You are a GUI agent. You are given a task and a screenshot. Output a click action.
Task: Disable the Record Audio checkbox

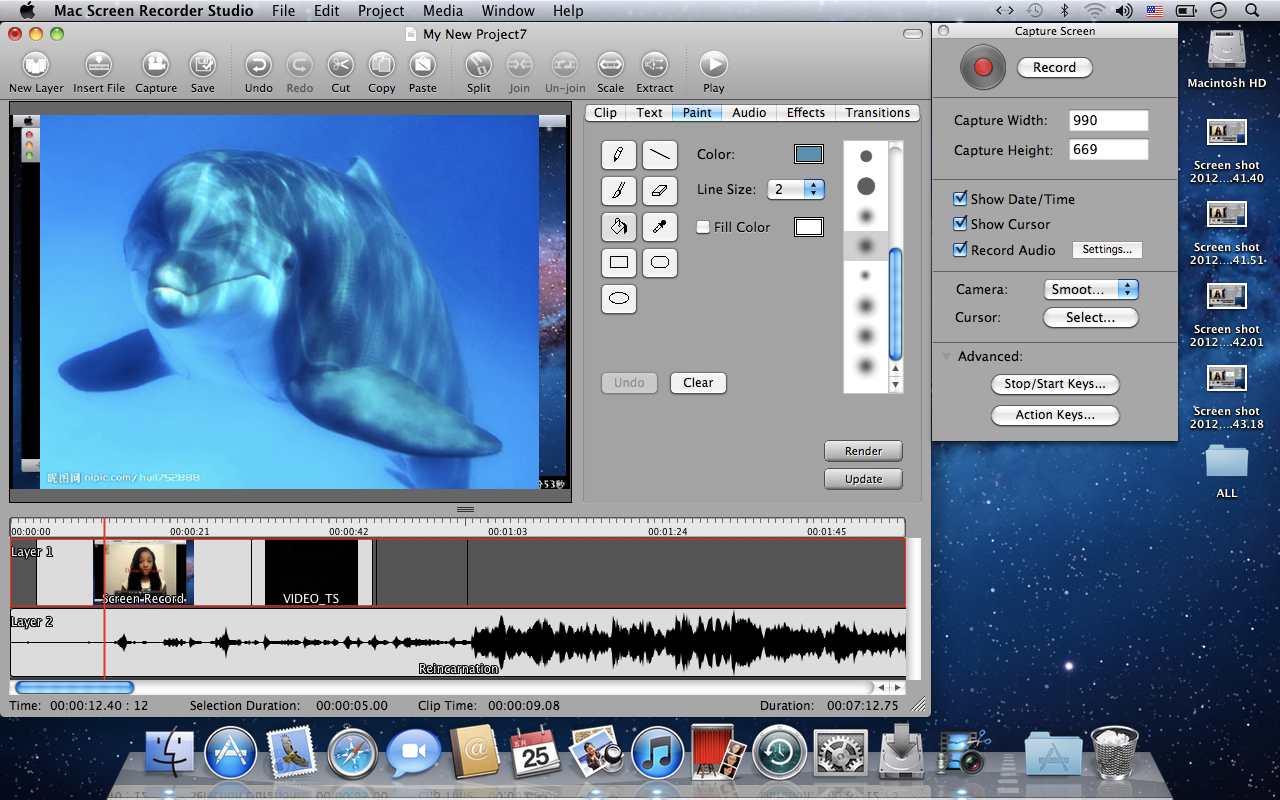tap(960, 250)
